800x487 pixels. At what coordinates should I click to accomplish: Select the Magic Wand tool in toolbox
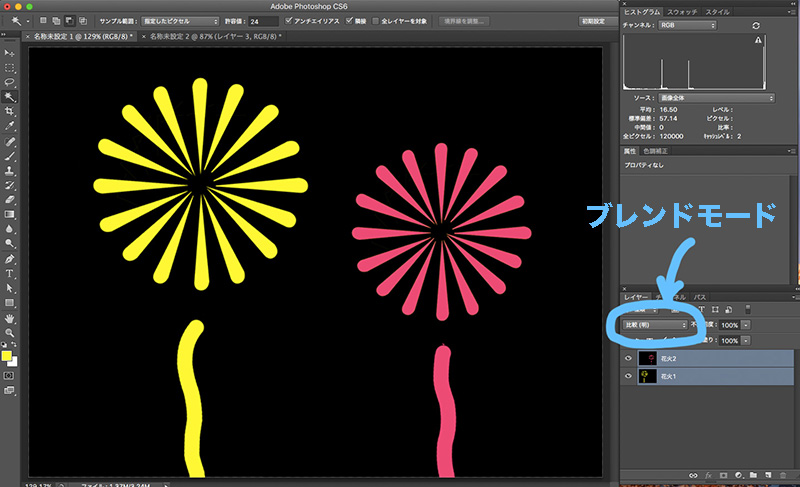10,97
